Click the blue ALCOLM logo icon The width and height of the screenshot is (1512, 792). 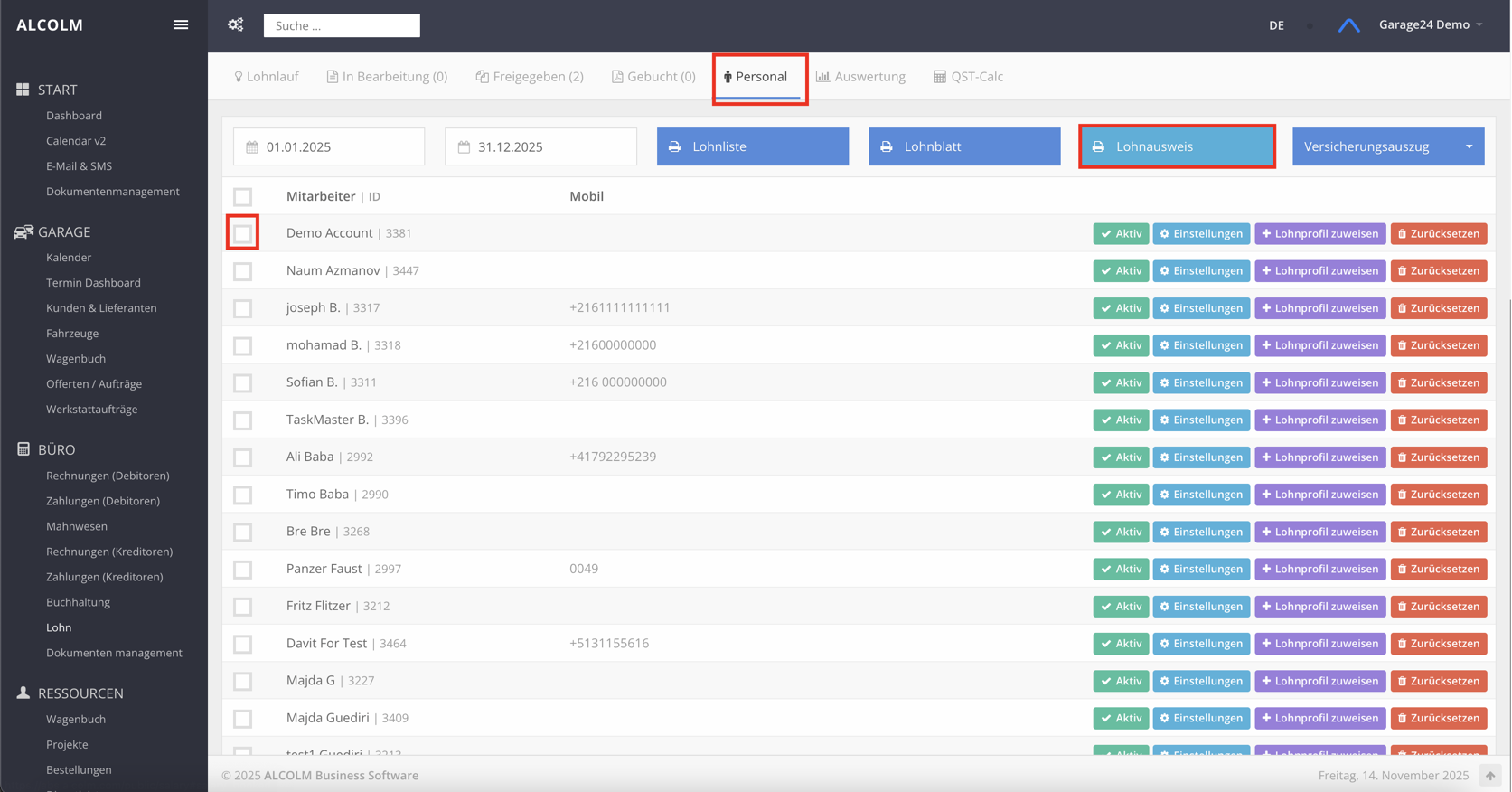point(1348,25)
